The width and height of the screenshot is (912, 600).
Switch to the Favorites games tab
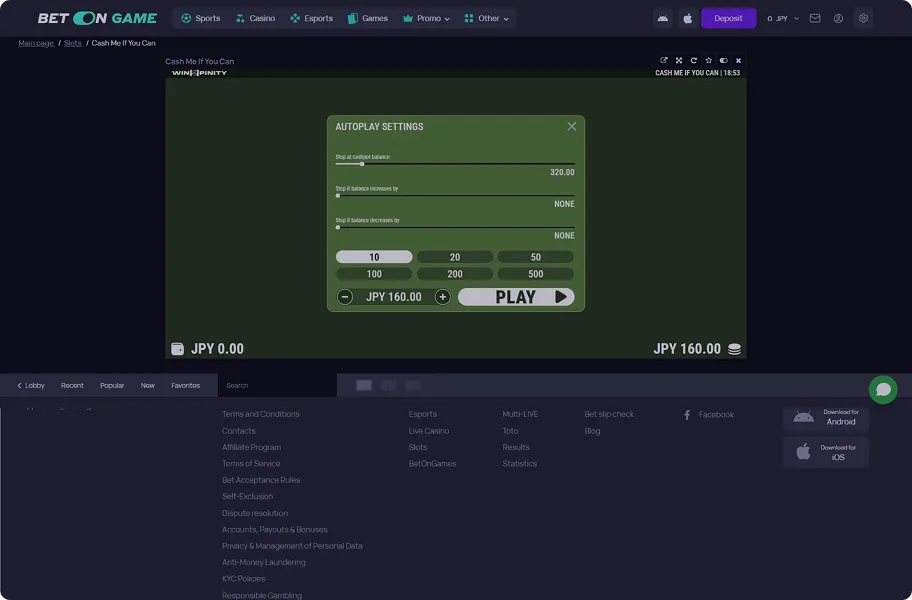185,385
